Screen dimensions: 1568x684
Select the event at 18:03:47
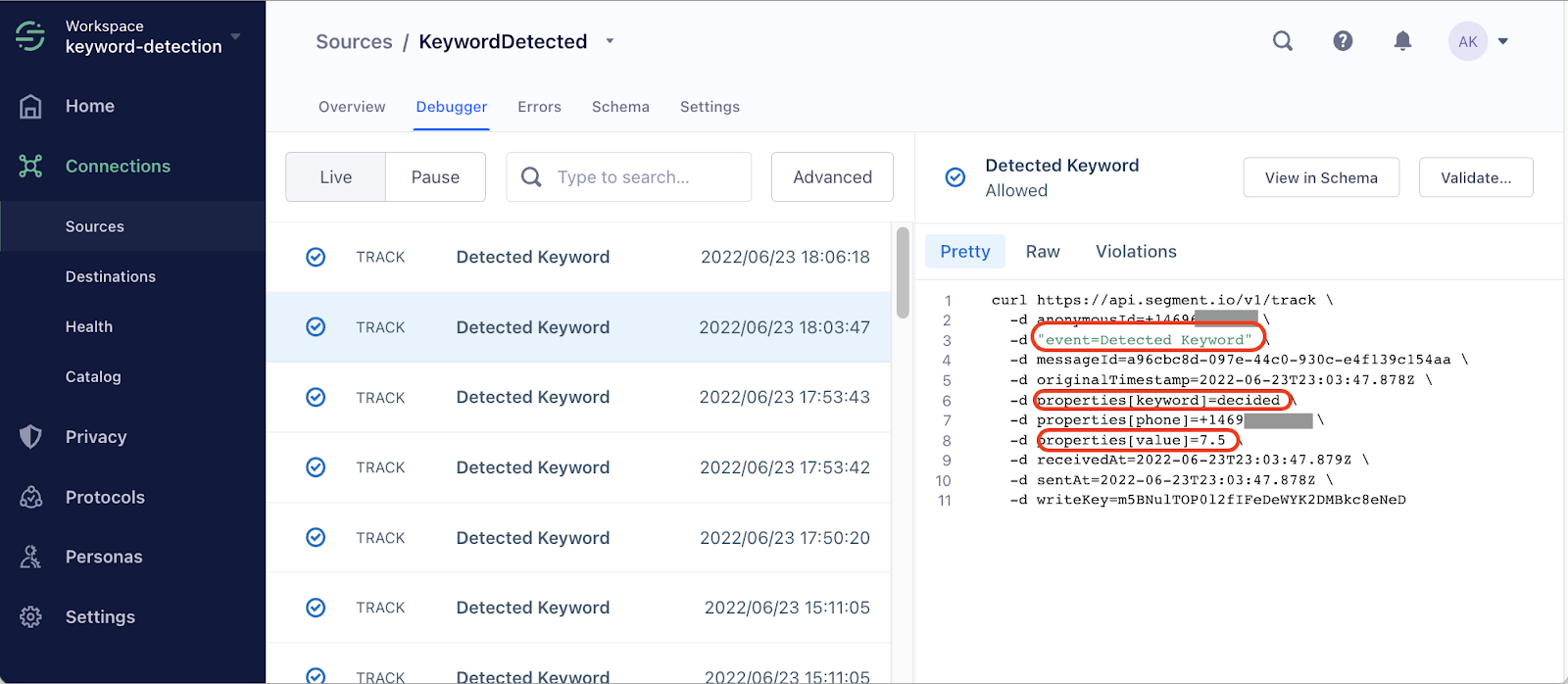[x=578, y=327]
